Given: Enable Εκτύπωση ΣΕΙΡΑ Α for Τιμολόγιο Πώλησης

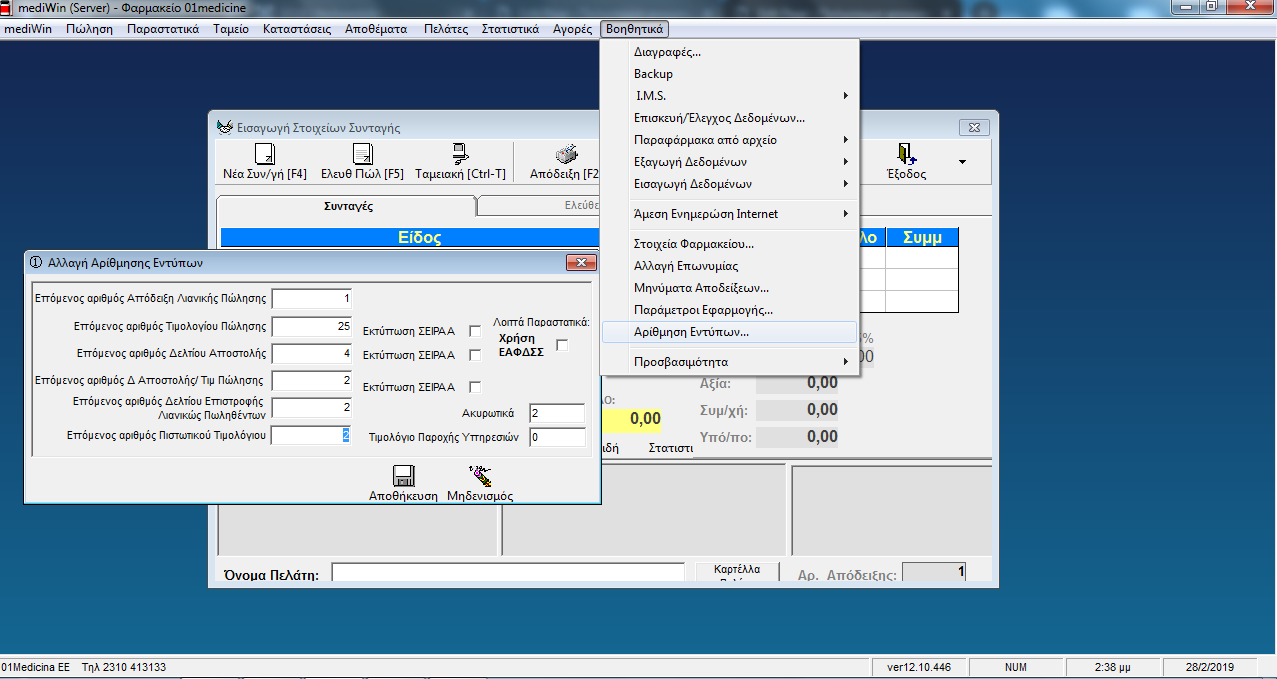Looking at the screenshot, I should pyautogui.click(x=475, y=331).
